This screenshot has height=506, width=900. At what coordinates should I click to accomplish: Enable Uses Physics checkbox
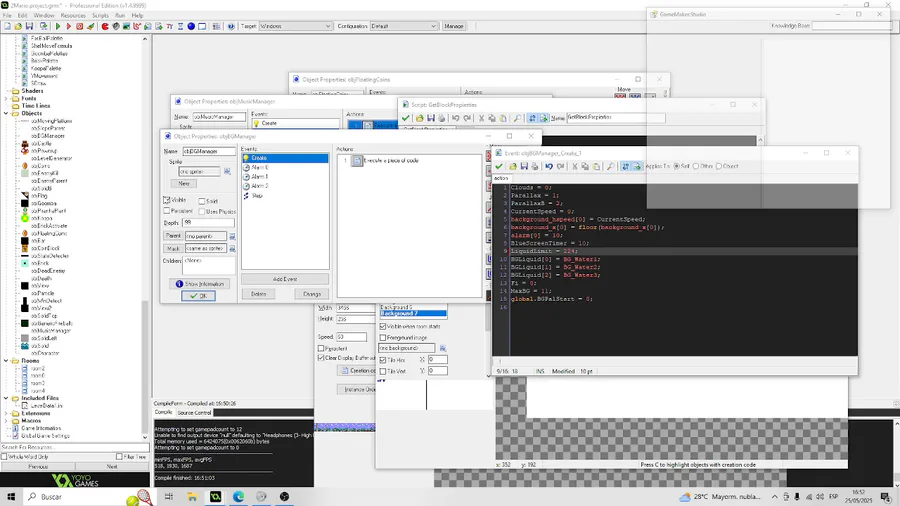point(201,212)
